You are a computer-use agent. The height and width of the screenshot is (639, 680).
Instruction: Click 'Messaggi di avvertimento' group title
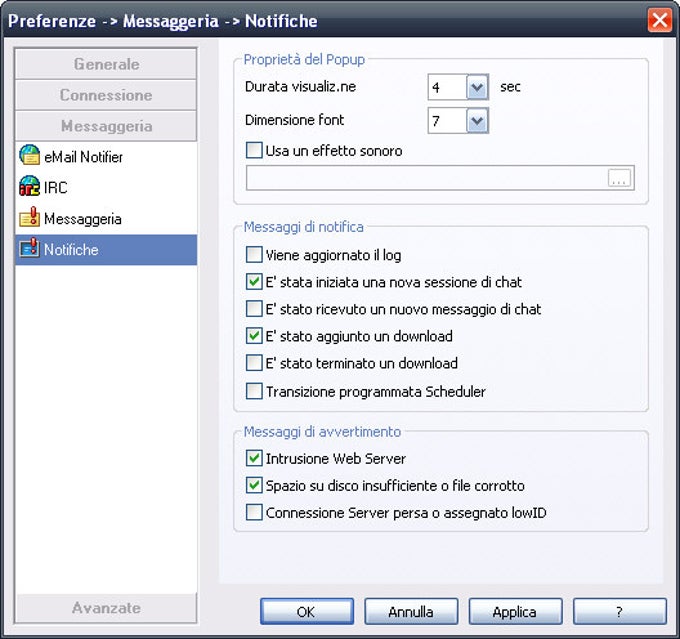[322, 432]
